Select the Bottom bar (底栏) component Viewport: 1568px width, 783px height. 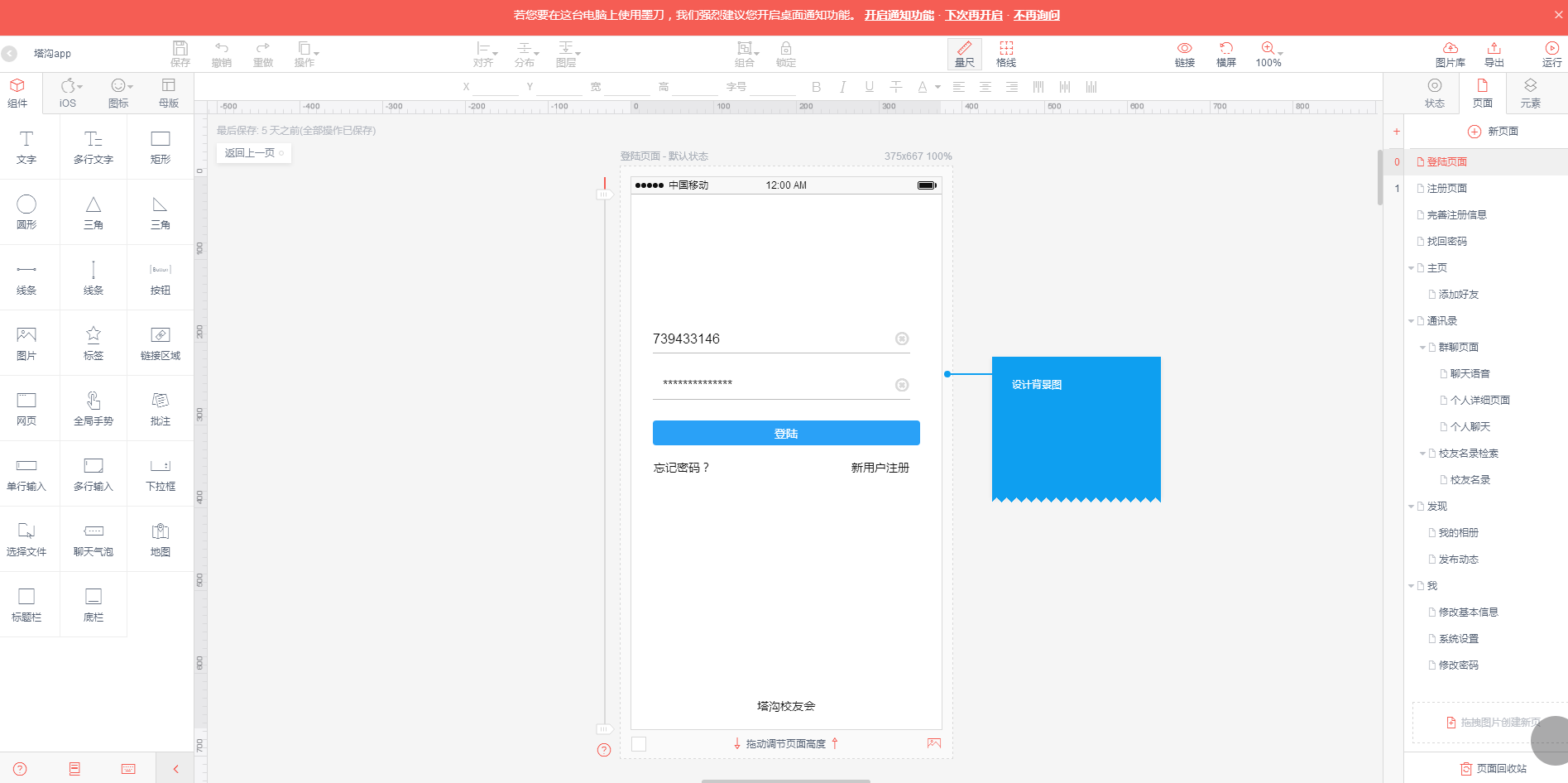pyautogui.click(x=94, y=604)
